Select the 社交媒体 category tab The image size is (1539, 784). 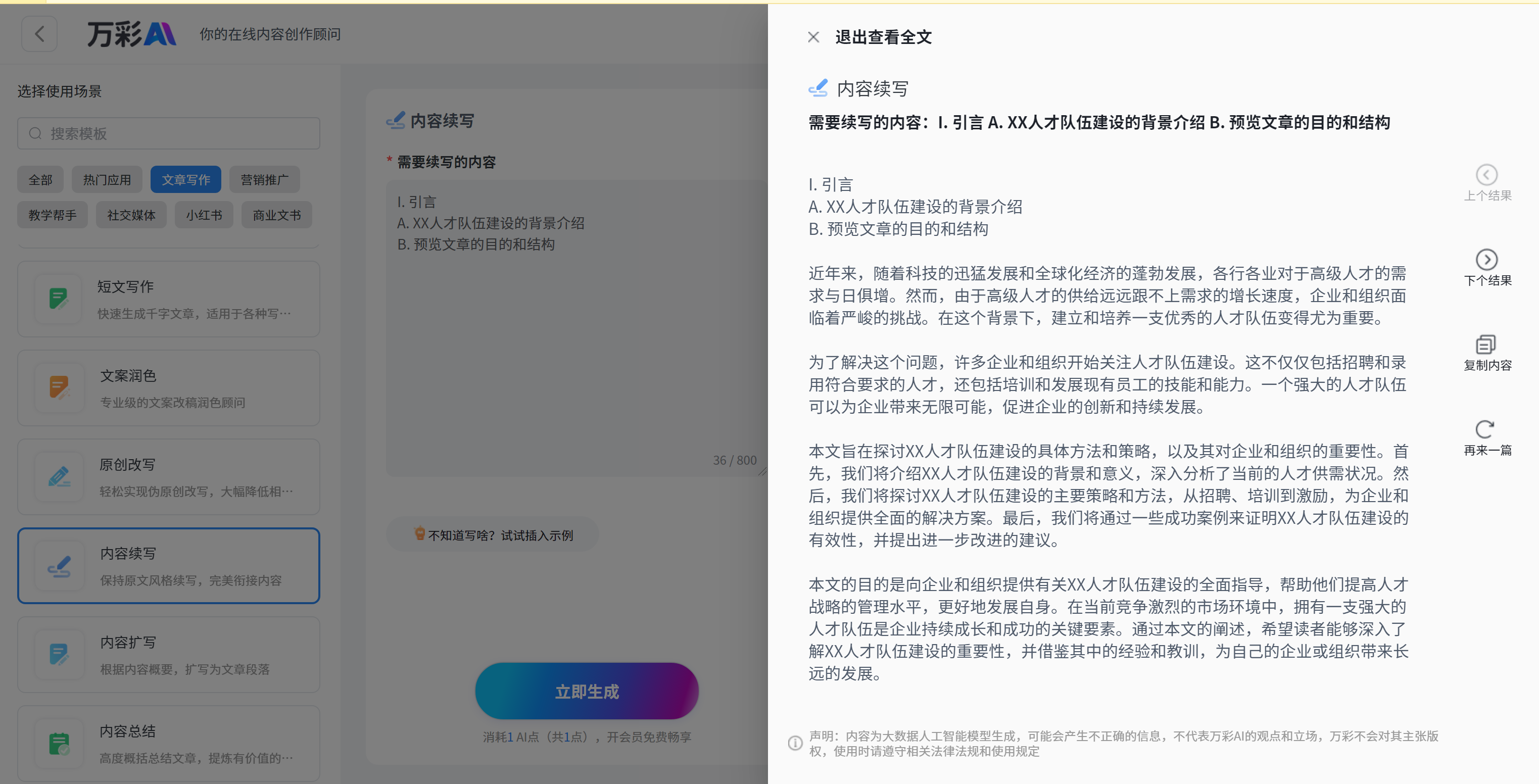point(131,215)
